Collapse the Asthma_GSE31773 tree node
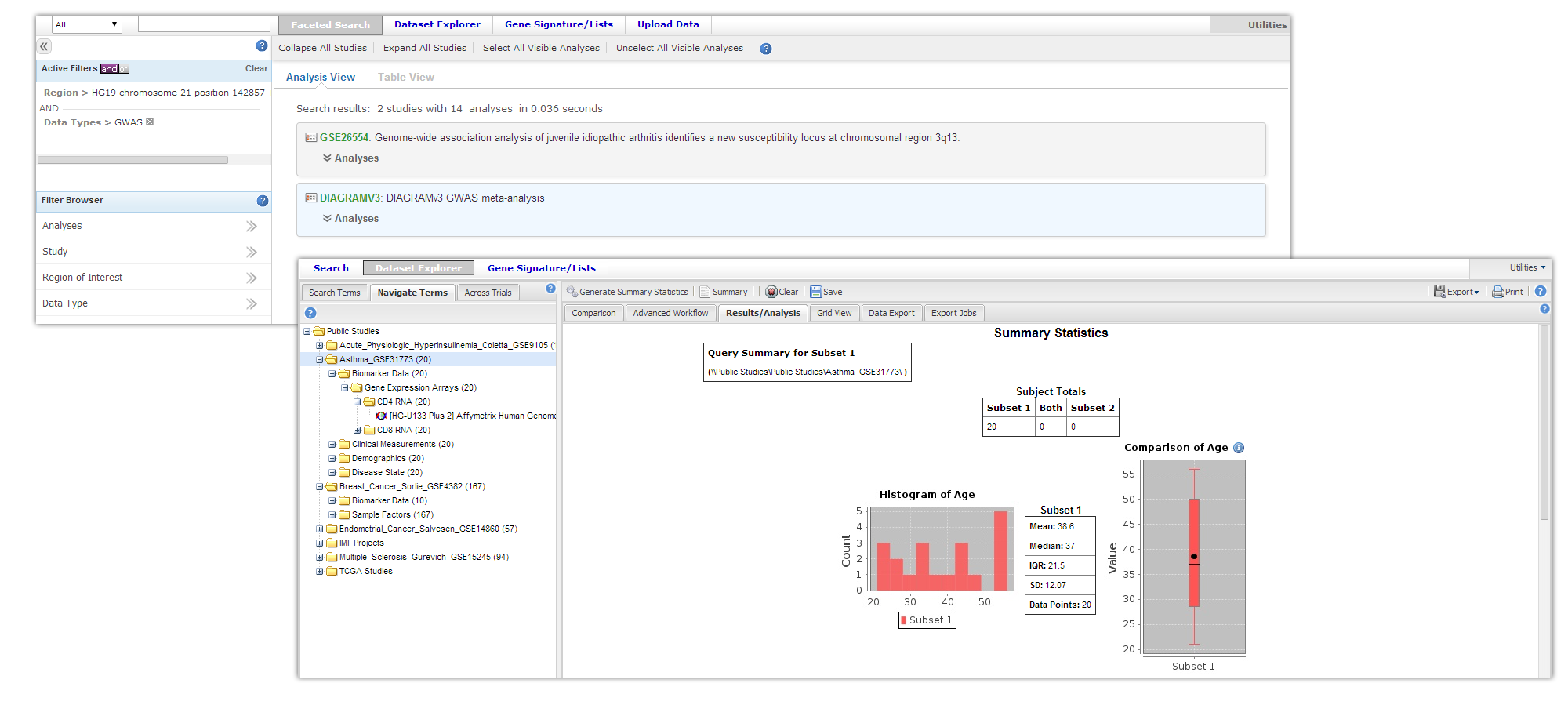The height and width of the screenshot is (705, 1568). coord(319,359)
